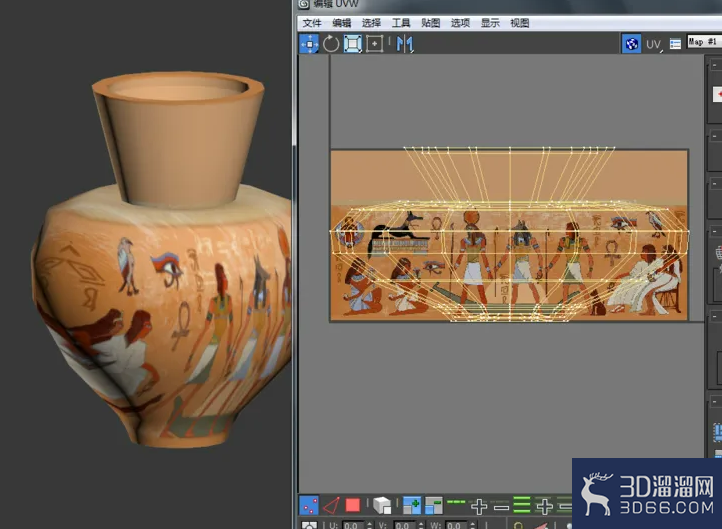The image size is (722, 529).
Task: Click Shrink UV selection icon
Action: click(x=433, y=505)
